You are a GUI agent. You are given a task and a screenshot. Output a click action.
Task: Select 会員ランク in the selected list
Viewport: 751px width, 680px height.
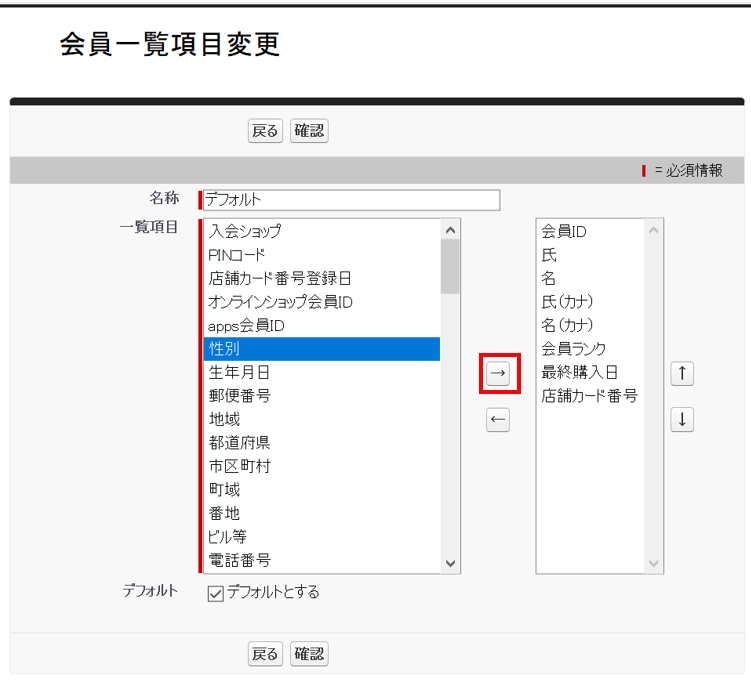574,349
